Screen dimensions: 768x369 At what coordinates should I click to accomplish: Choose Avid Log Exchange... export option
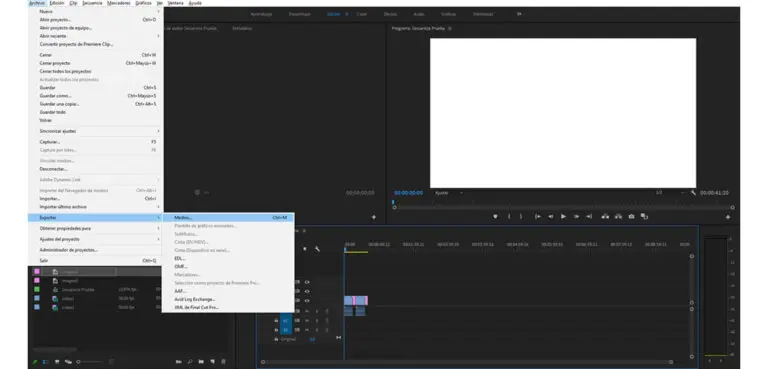click(x=228, y=299)
